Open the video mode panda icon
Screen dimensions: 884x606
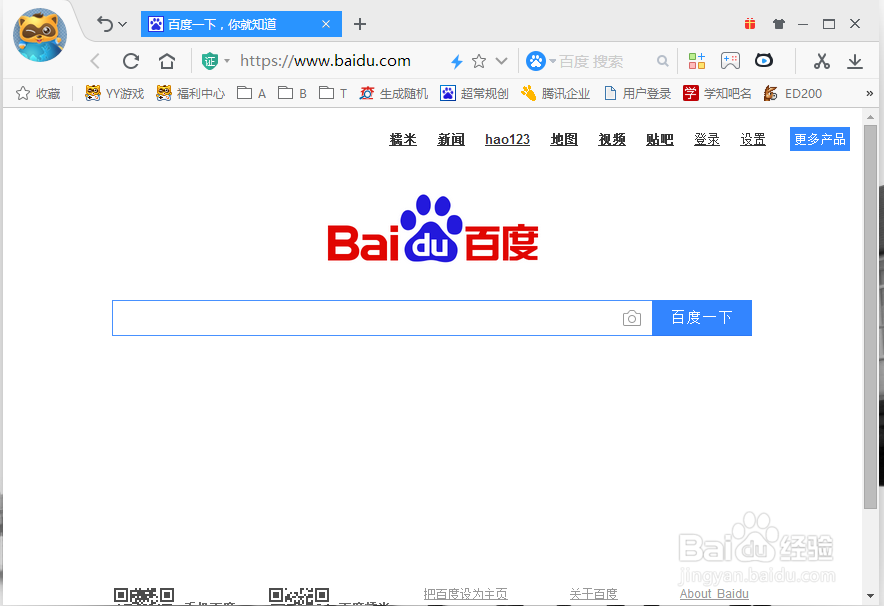click(764, 61)
